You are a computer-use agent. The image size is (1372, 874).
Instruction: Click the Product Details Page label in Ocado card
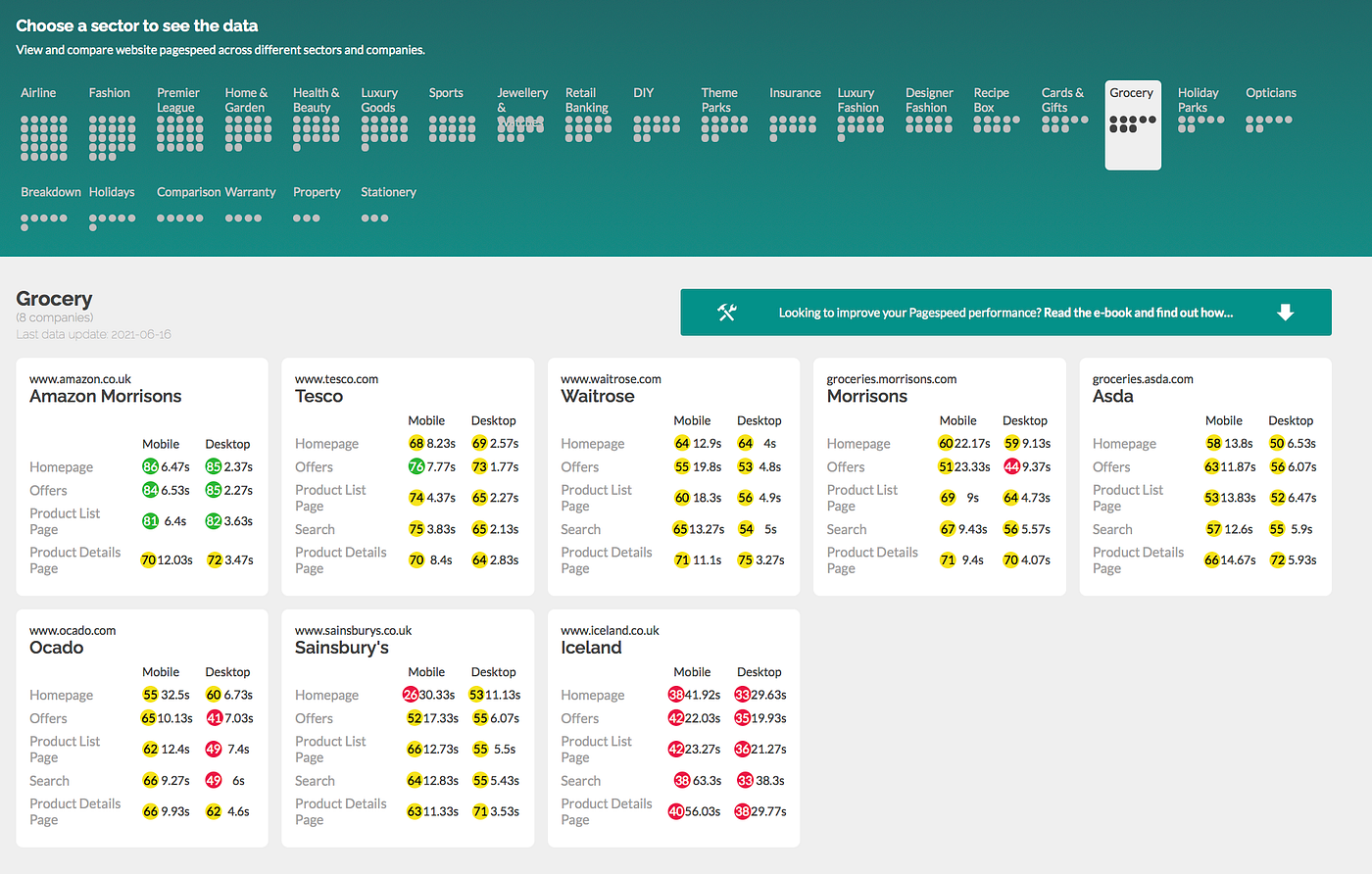coord(74,811)
